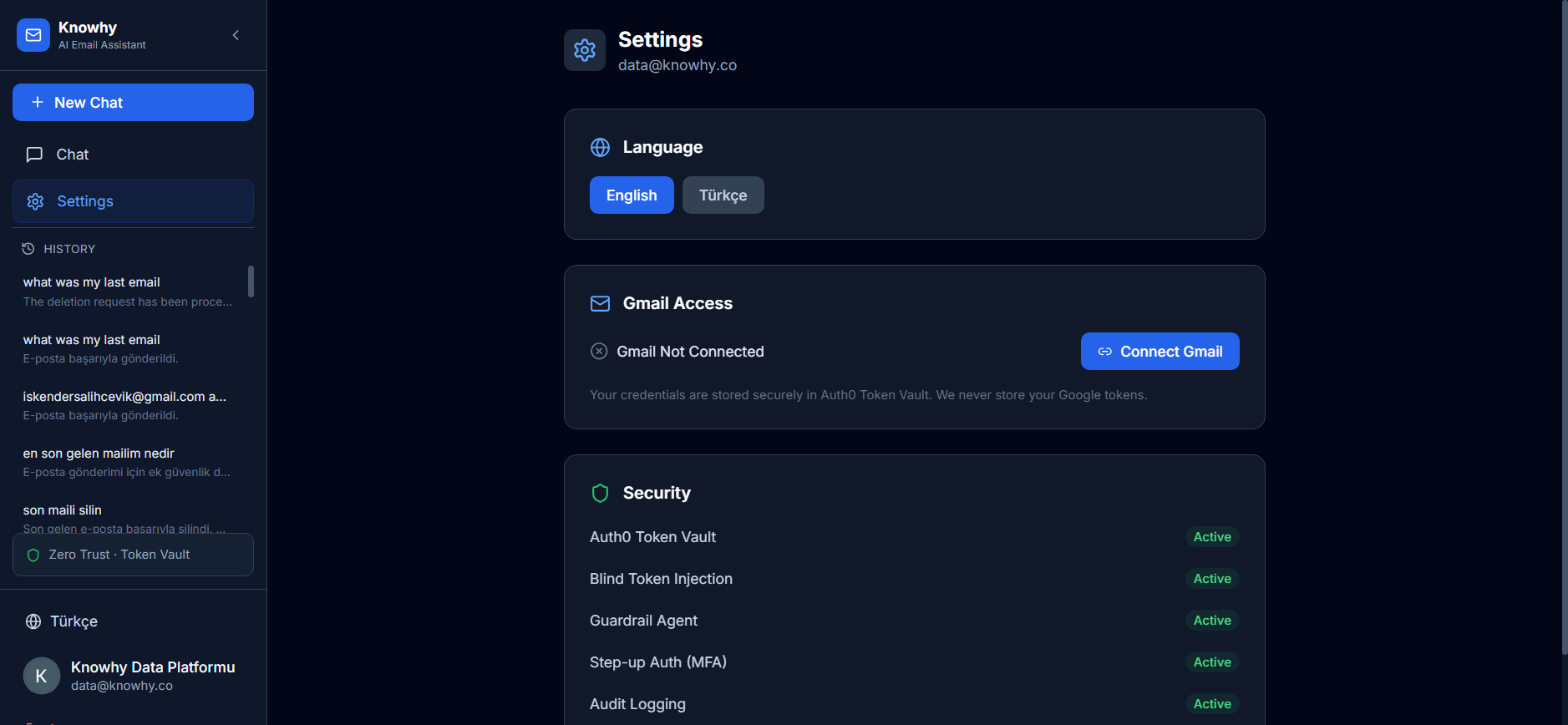
Task: Click the Audit Logging label
Action: pyautogui.click(x=637, y=704)
